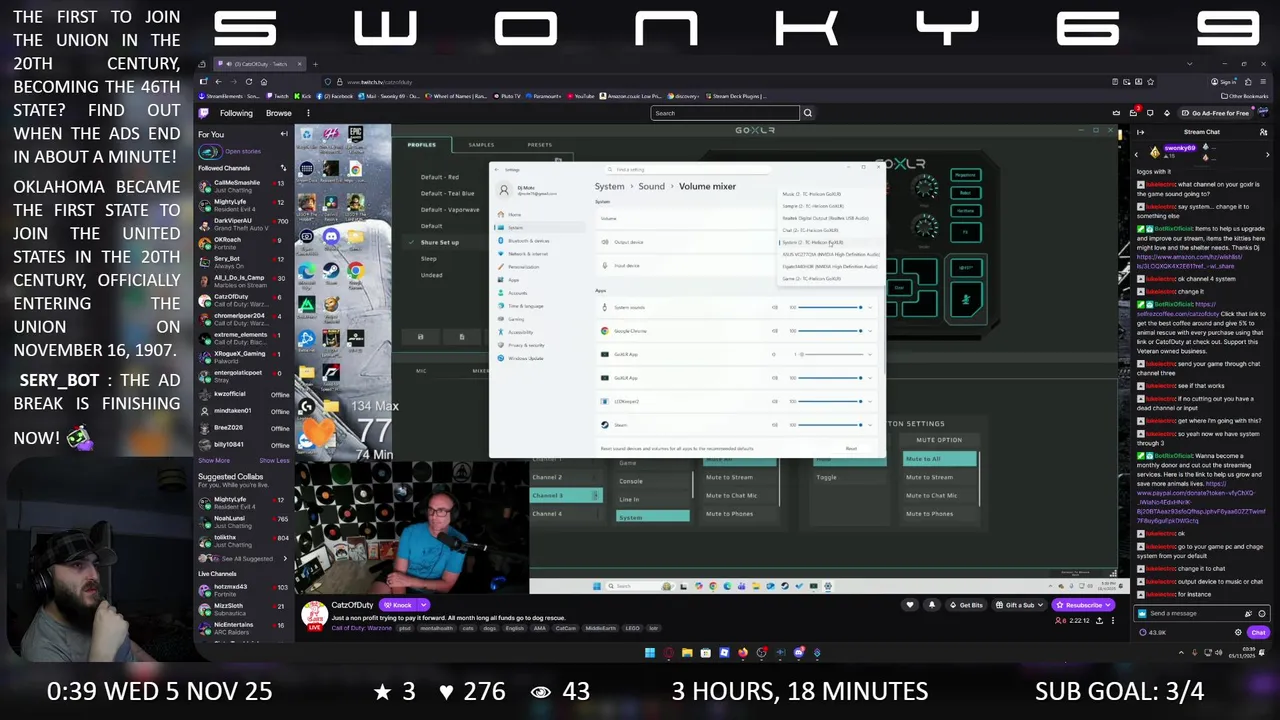Click the Windows Start button on taskbar
The width and height of the screenshot is (1280, 720).
coord(649,653)
